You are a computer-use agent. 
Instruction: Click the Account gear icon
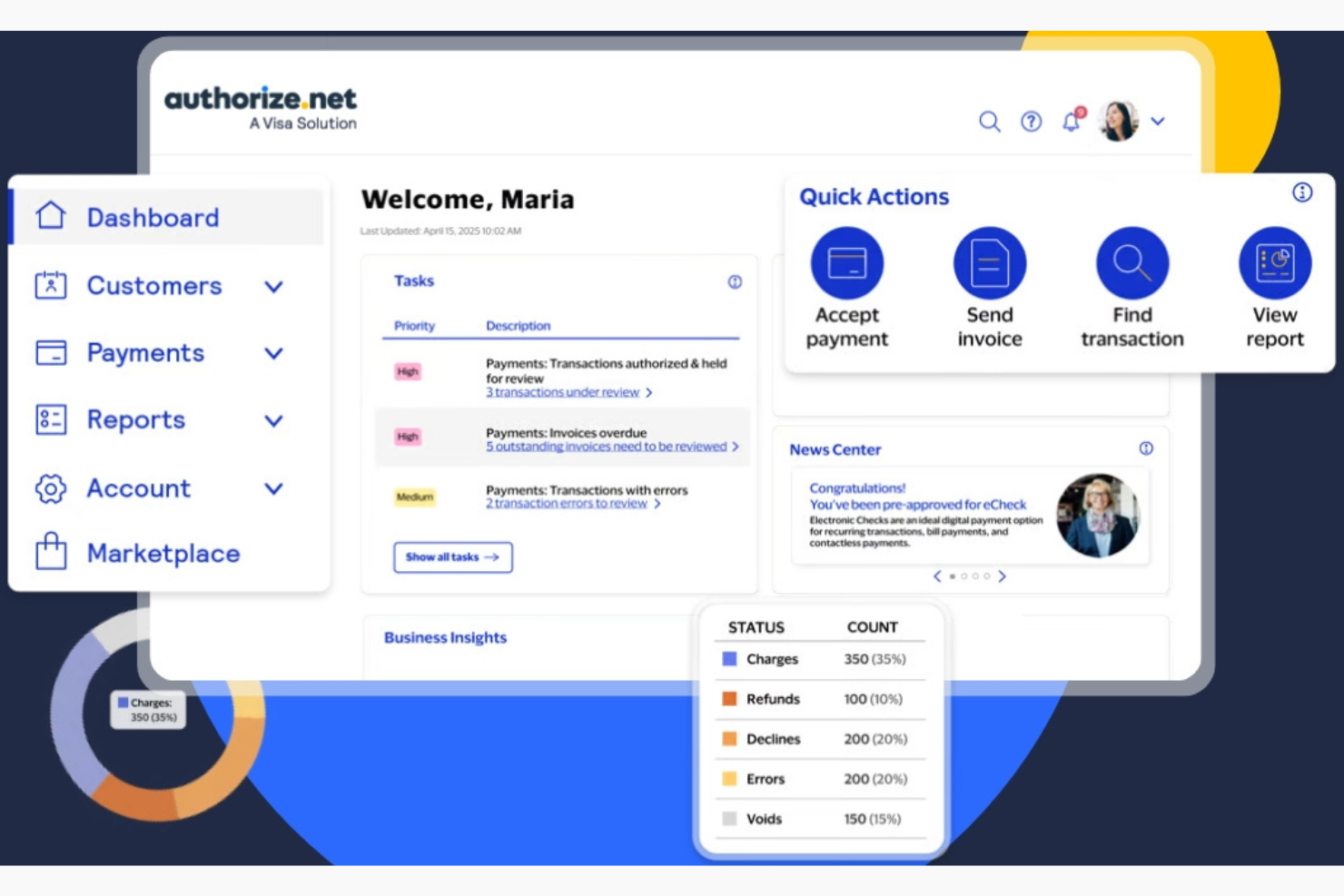point(51,488)
